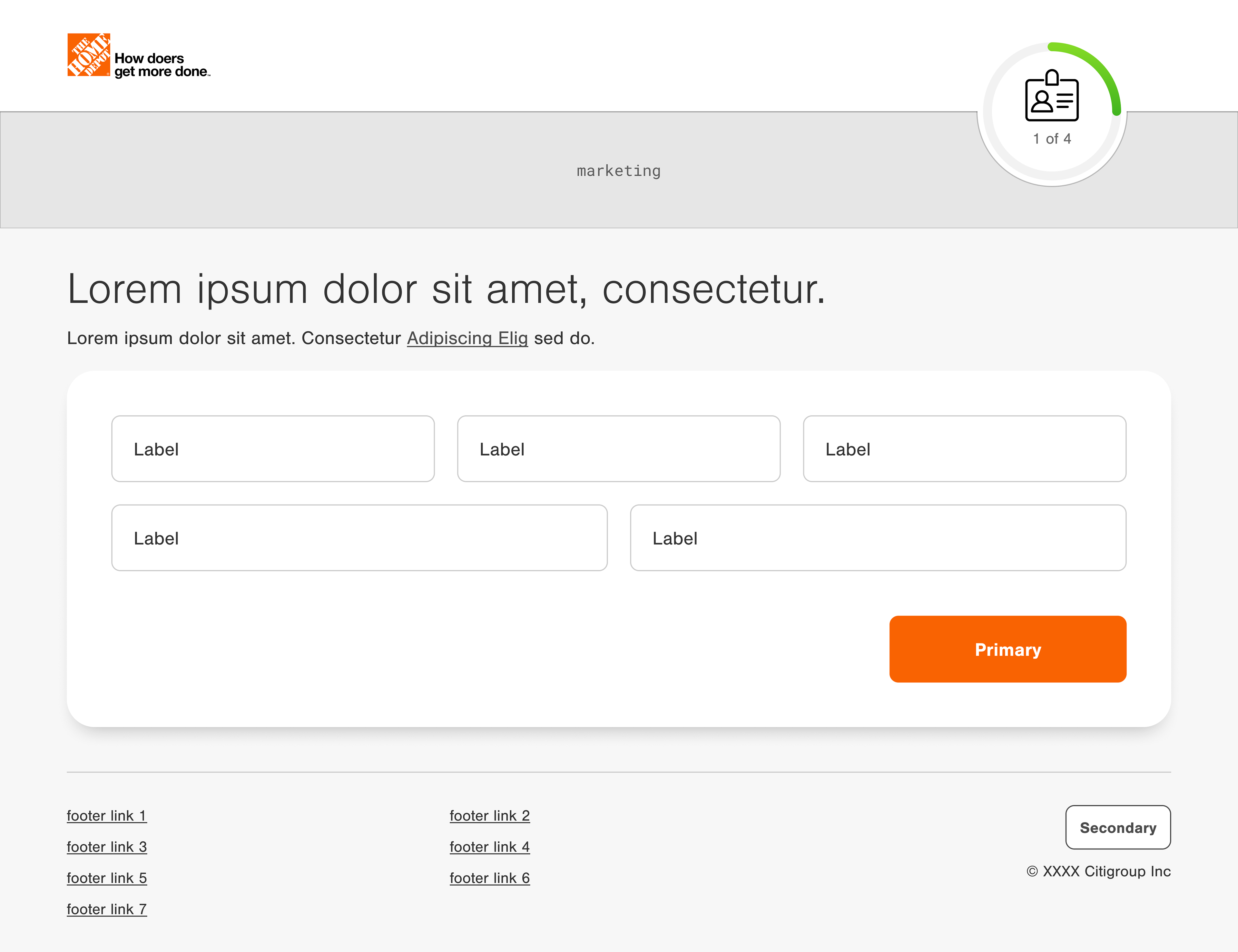Click the 'How doers get more done' tagline
Image resolution: width=1238 pixels, height=952 pixels.
pyautogui.click(x=162, y=65)
